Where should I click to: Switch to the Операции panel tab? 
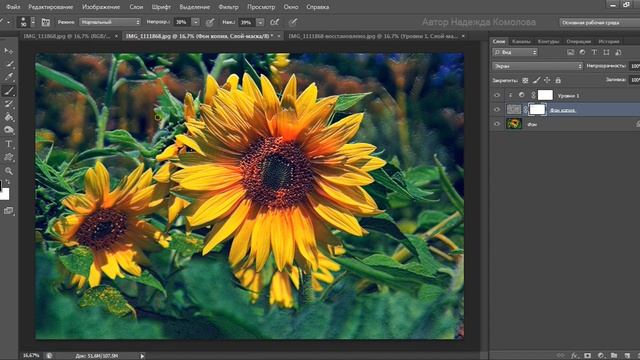pos(578,41)
